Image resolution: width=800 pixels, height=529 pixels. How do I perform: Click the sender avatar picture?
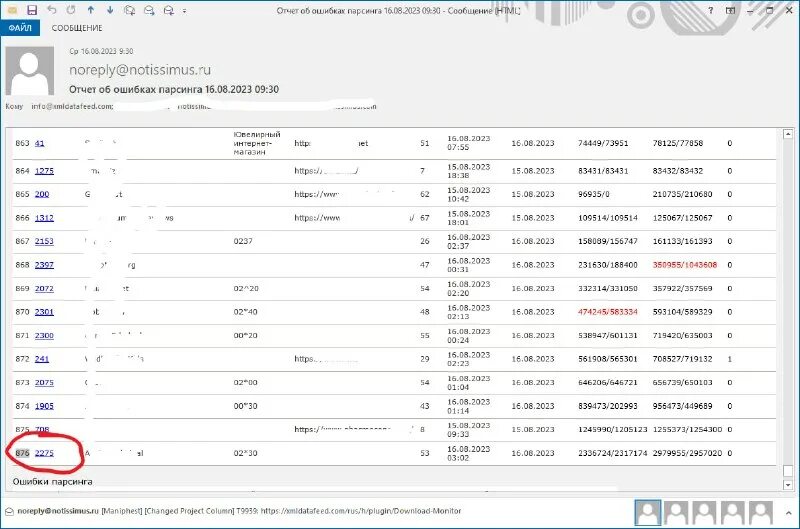click(30, 70)
